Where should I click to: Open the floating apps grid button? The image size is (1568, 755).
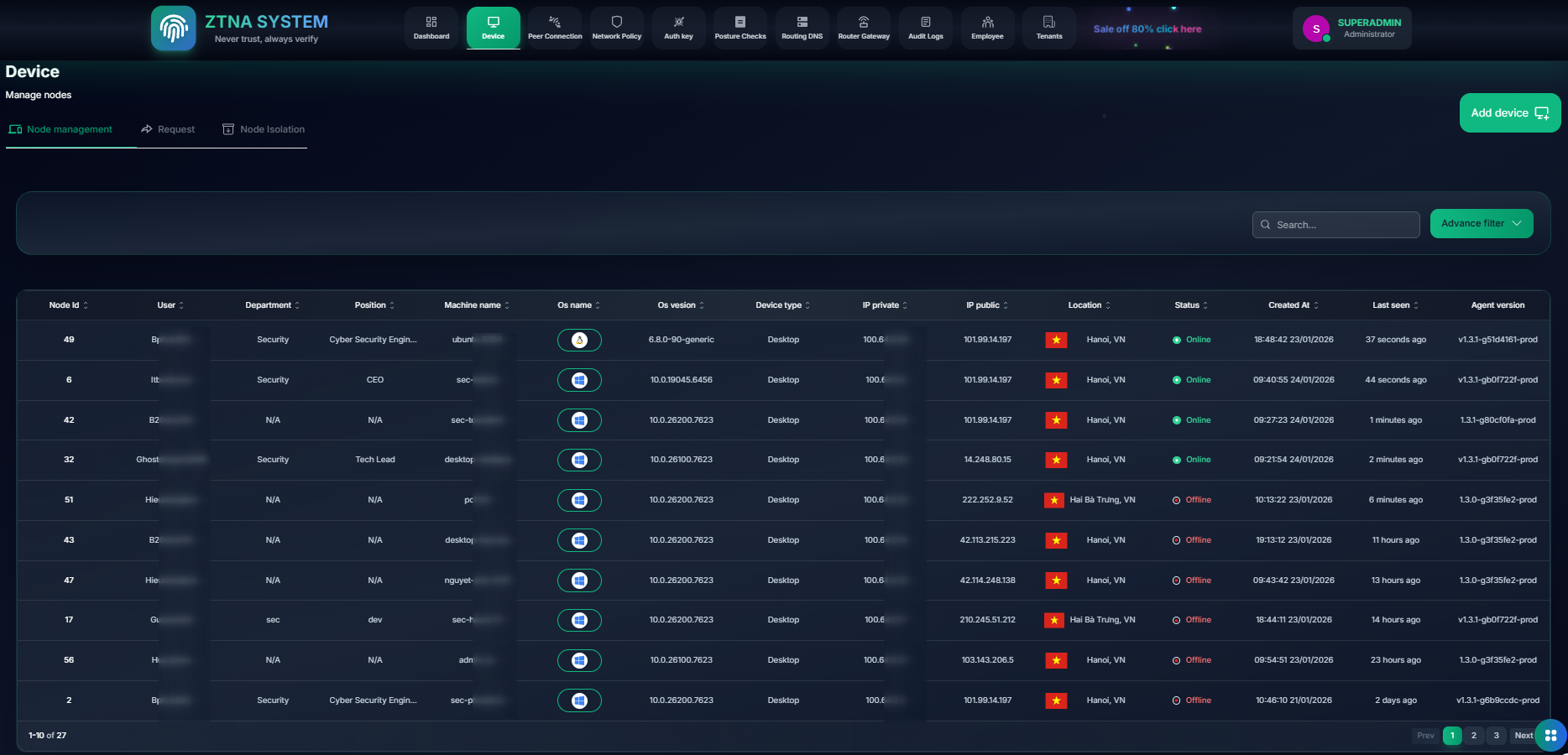pos(1550,736)
